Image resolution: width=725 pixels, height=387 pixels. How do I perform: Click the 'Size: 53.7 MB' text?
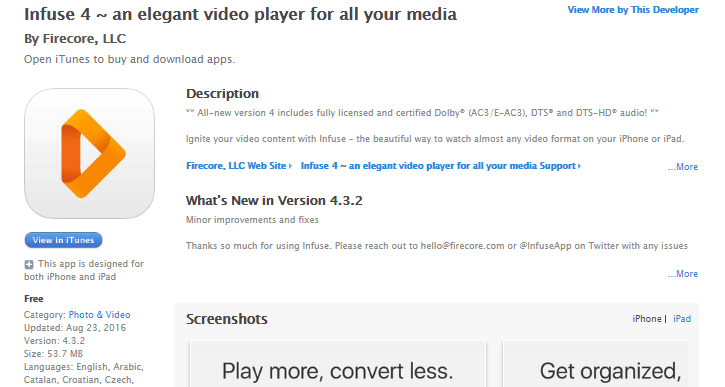(53, 354)
